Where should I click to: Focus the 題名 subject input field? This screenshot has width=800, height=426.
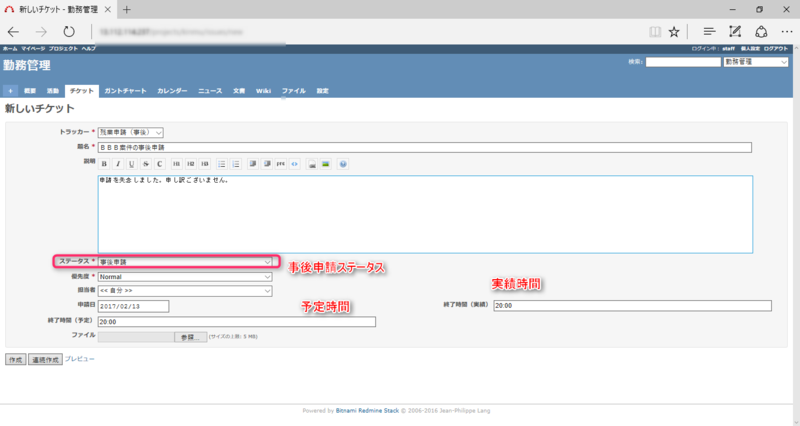[x=424, y=147]
